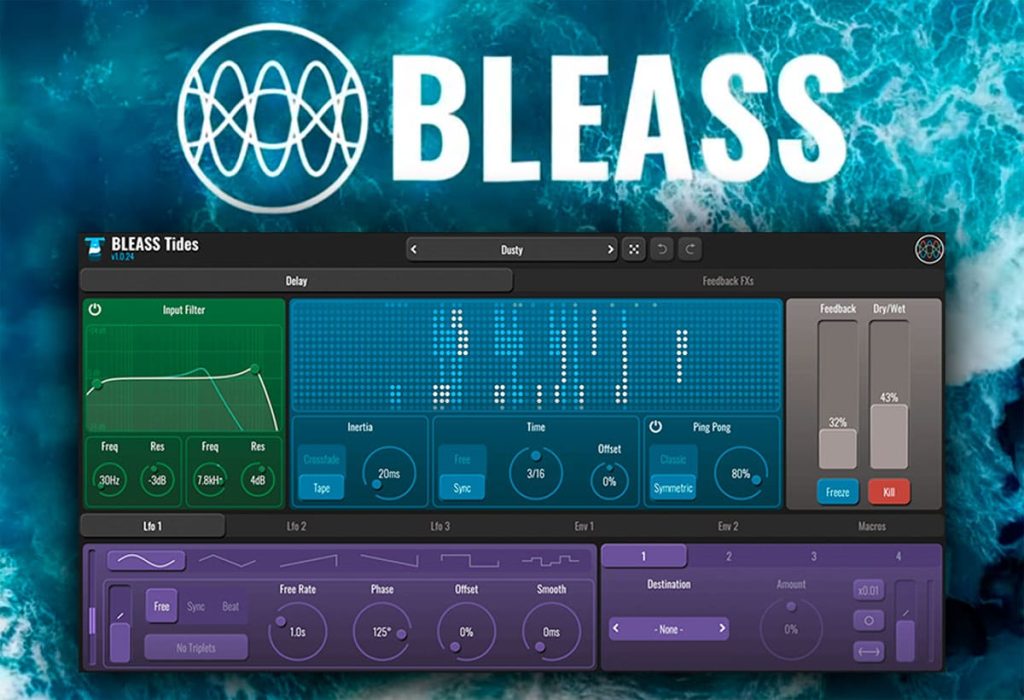
Task: Switch delay time to Sync mode
Action: point(462,487)
